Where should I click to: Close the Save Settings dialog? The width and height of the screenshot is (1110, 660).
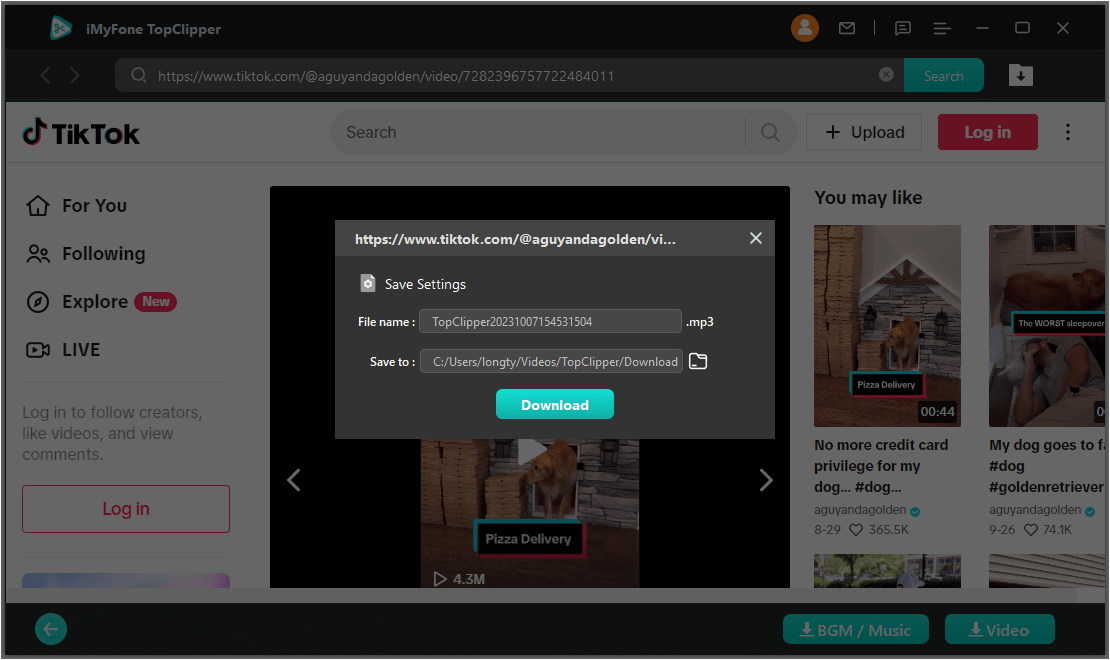(x=756, y=238)
